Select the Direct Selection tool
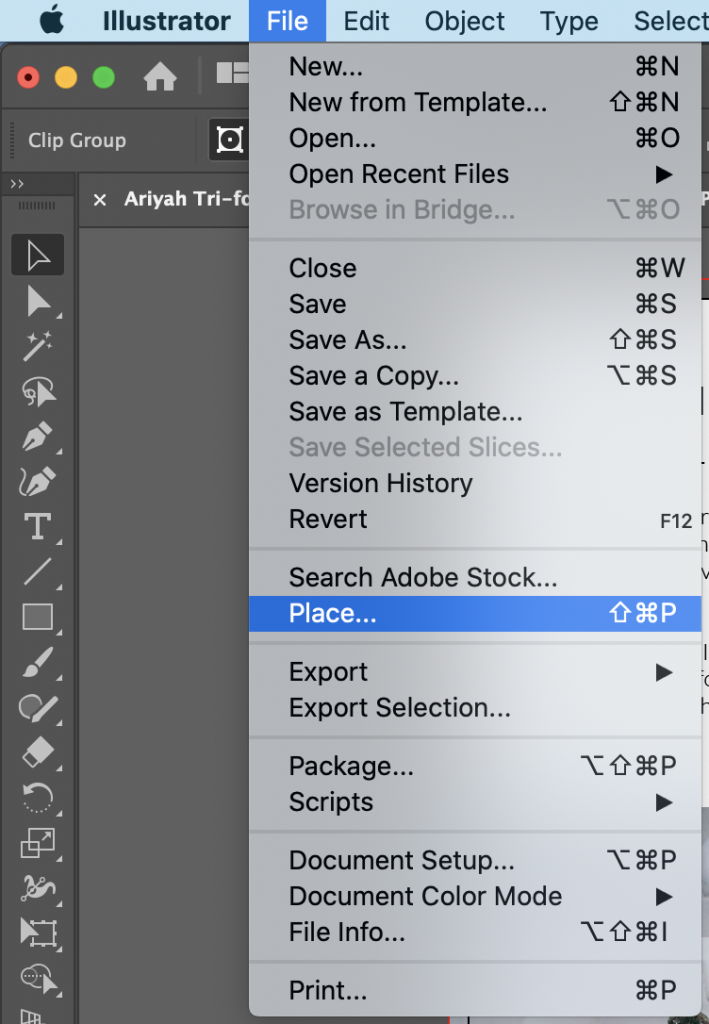This screenshot has width=709, height=1024. point(38,301)
